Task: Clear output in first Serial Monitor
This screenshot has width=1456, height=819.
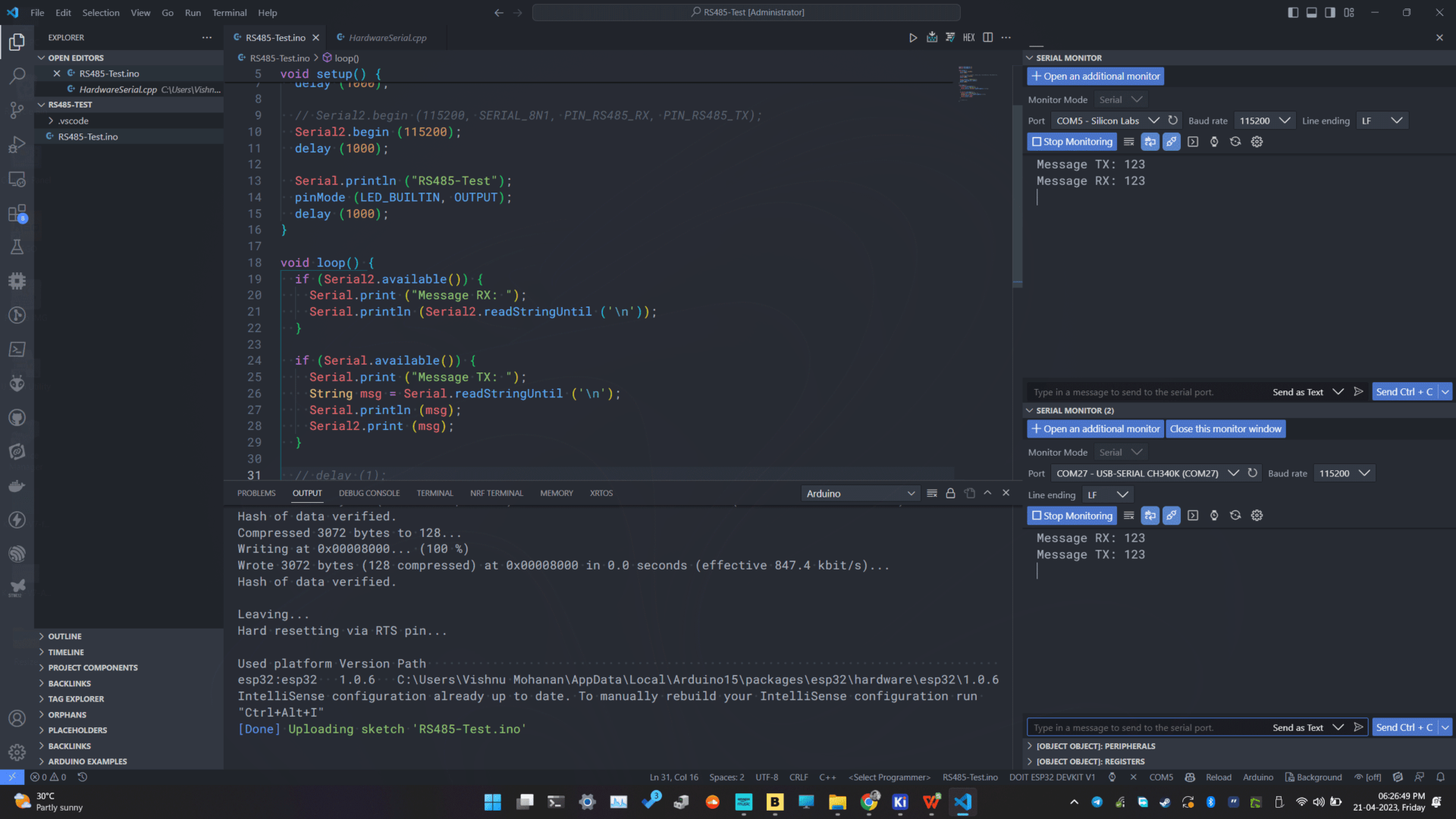Action: [1129, 142]
